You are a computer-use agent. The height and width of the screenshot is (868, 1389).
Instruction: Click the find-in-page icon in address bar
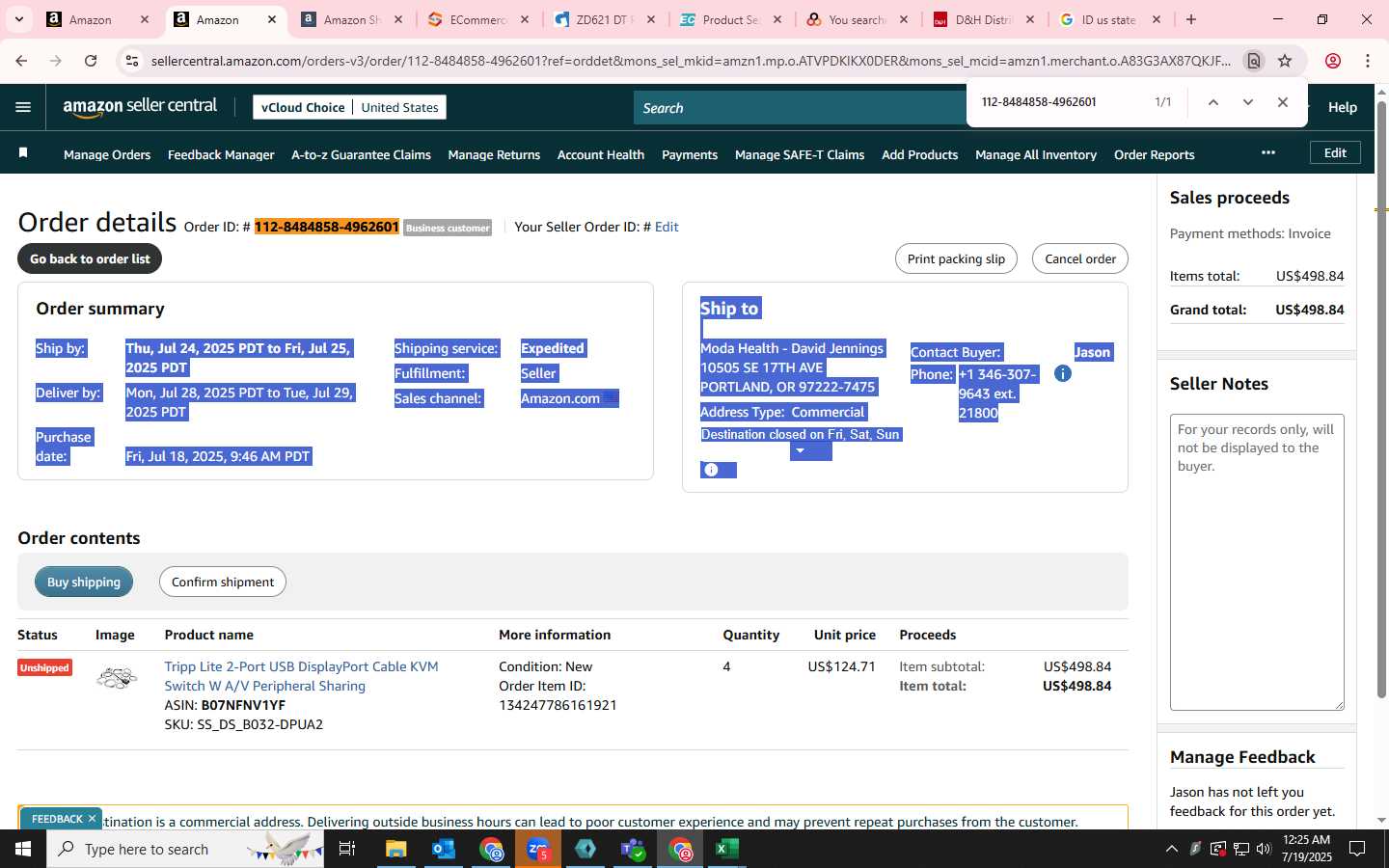1254,61
